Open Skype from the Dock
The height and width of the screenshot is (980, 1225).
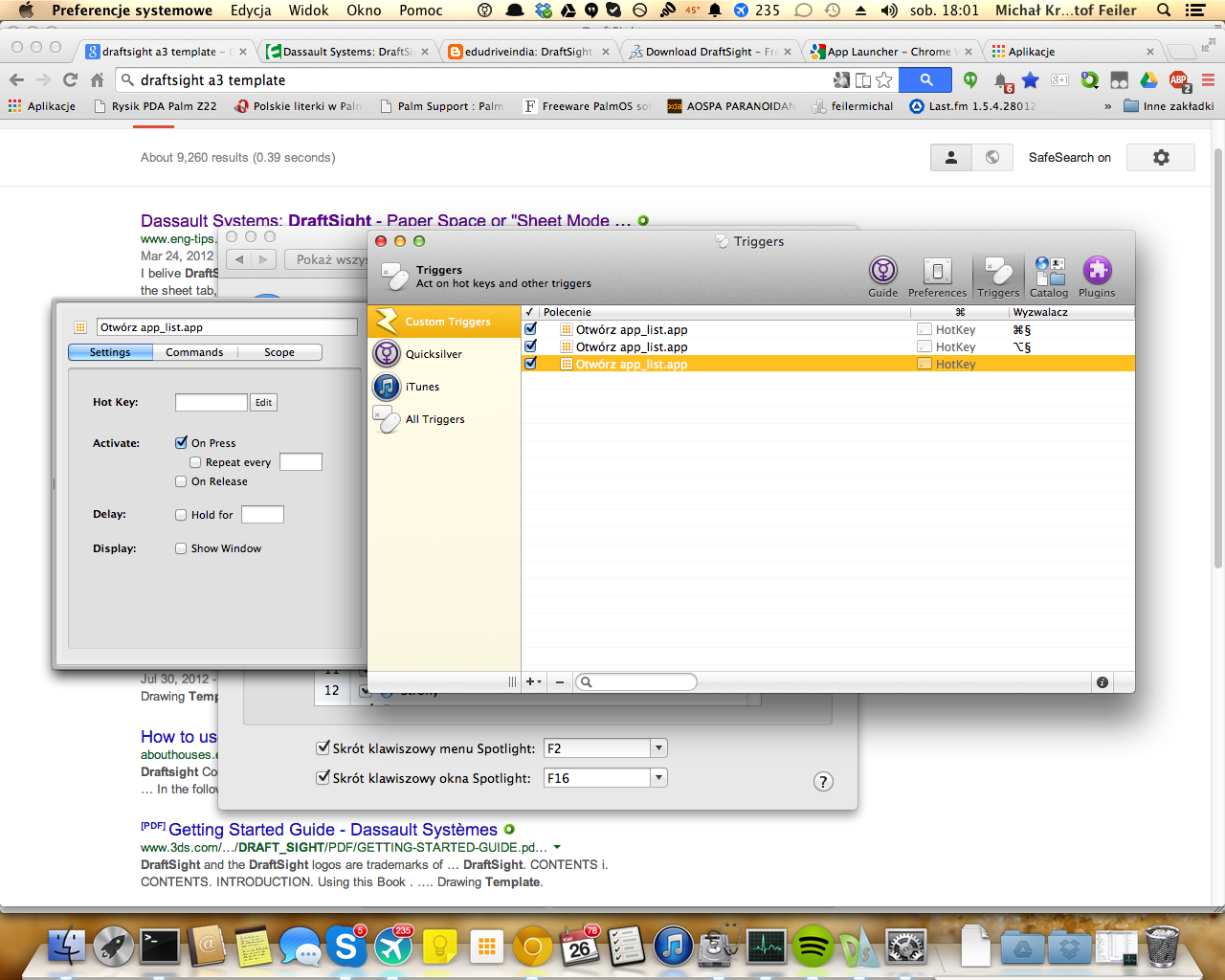pos(346,947)
